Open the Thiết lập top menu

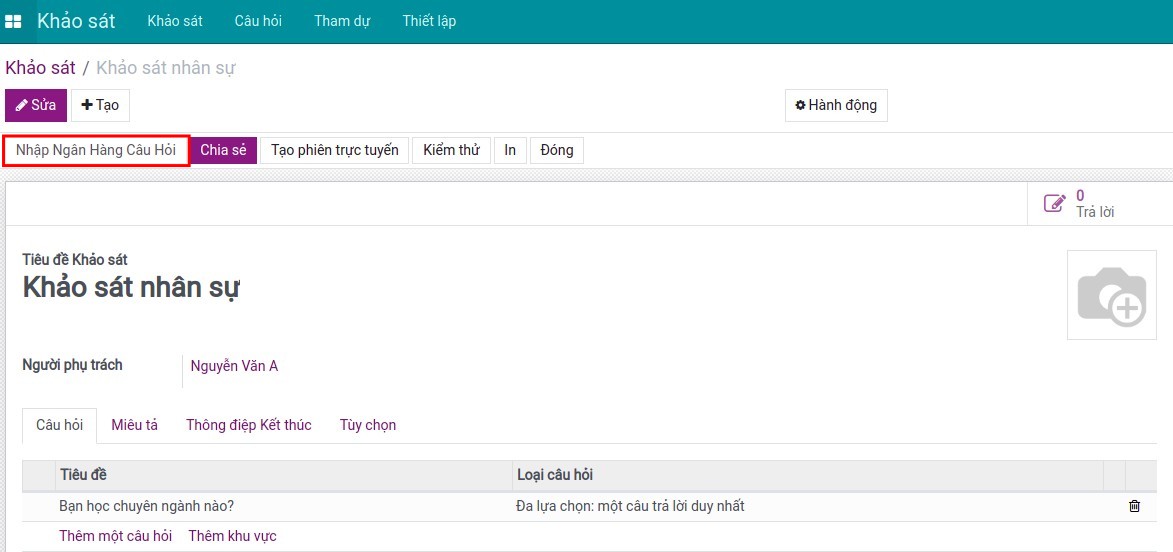pos(429,21)
